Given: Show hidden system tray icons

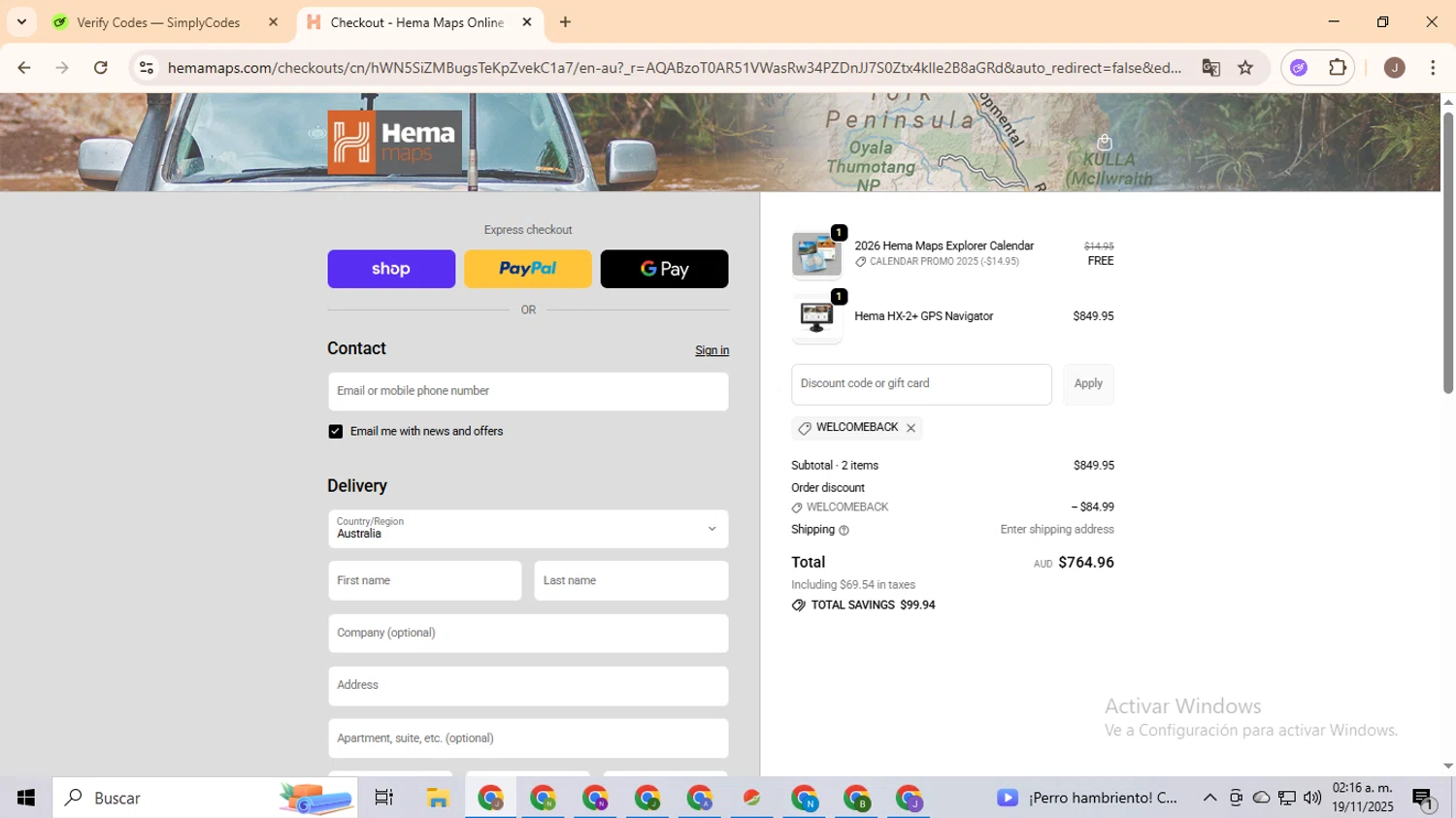Looking at the screenshot, I should (x=1209, y=798).
